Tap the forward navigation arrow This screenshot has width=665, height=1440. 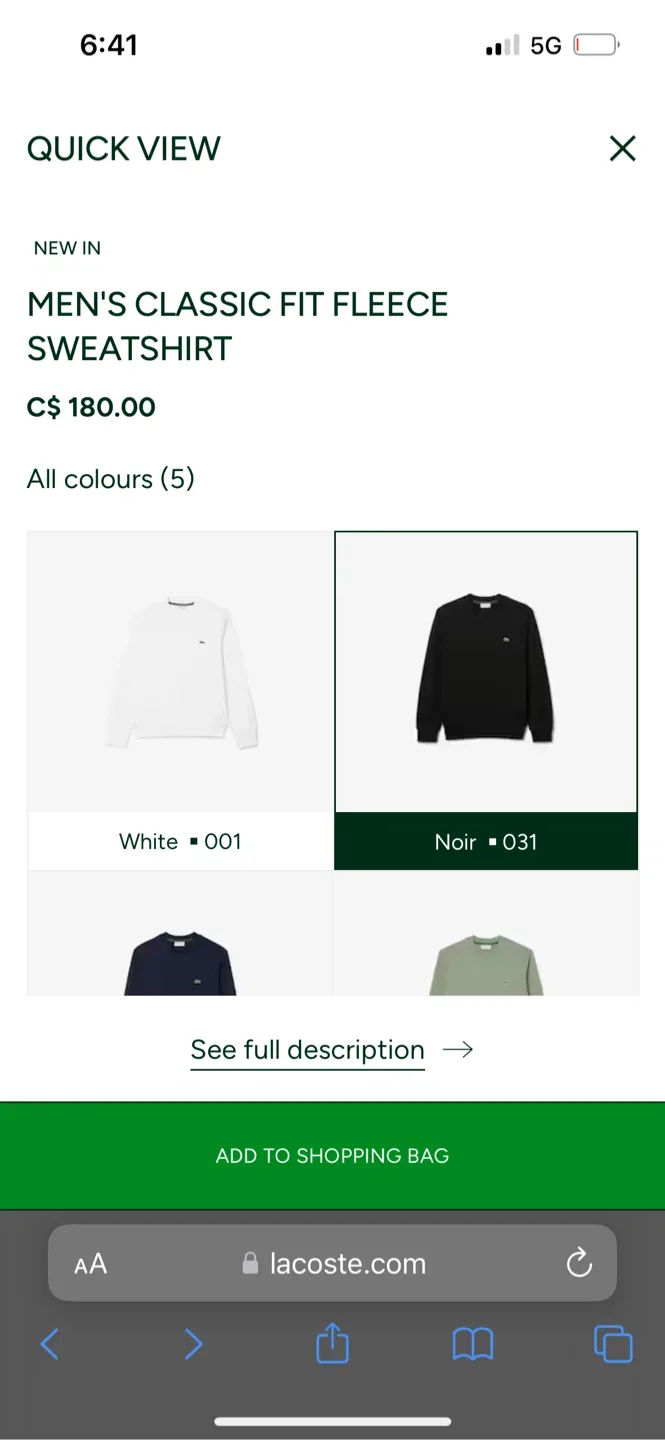(193, 1344)
